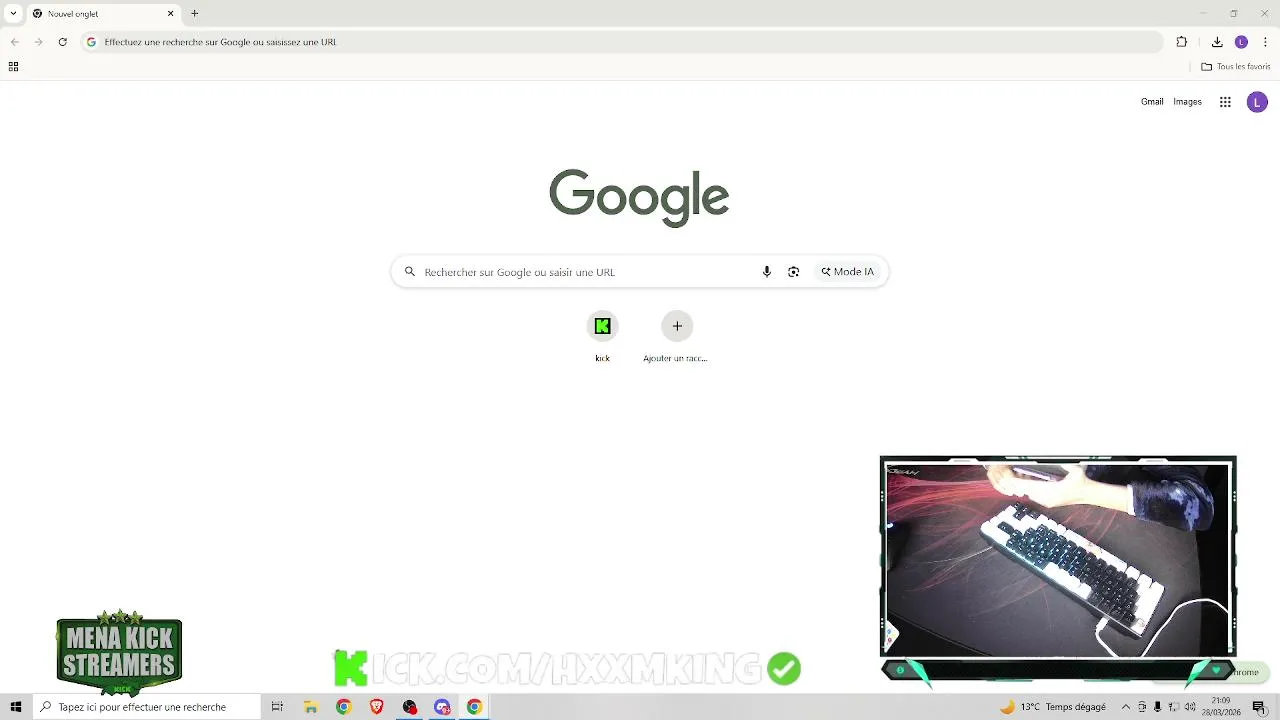Open the notification center icon
The height and width of the screenshot is (720, 1280).
pyautogui.click(x=1259, y=707)
